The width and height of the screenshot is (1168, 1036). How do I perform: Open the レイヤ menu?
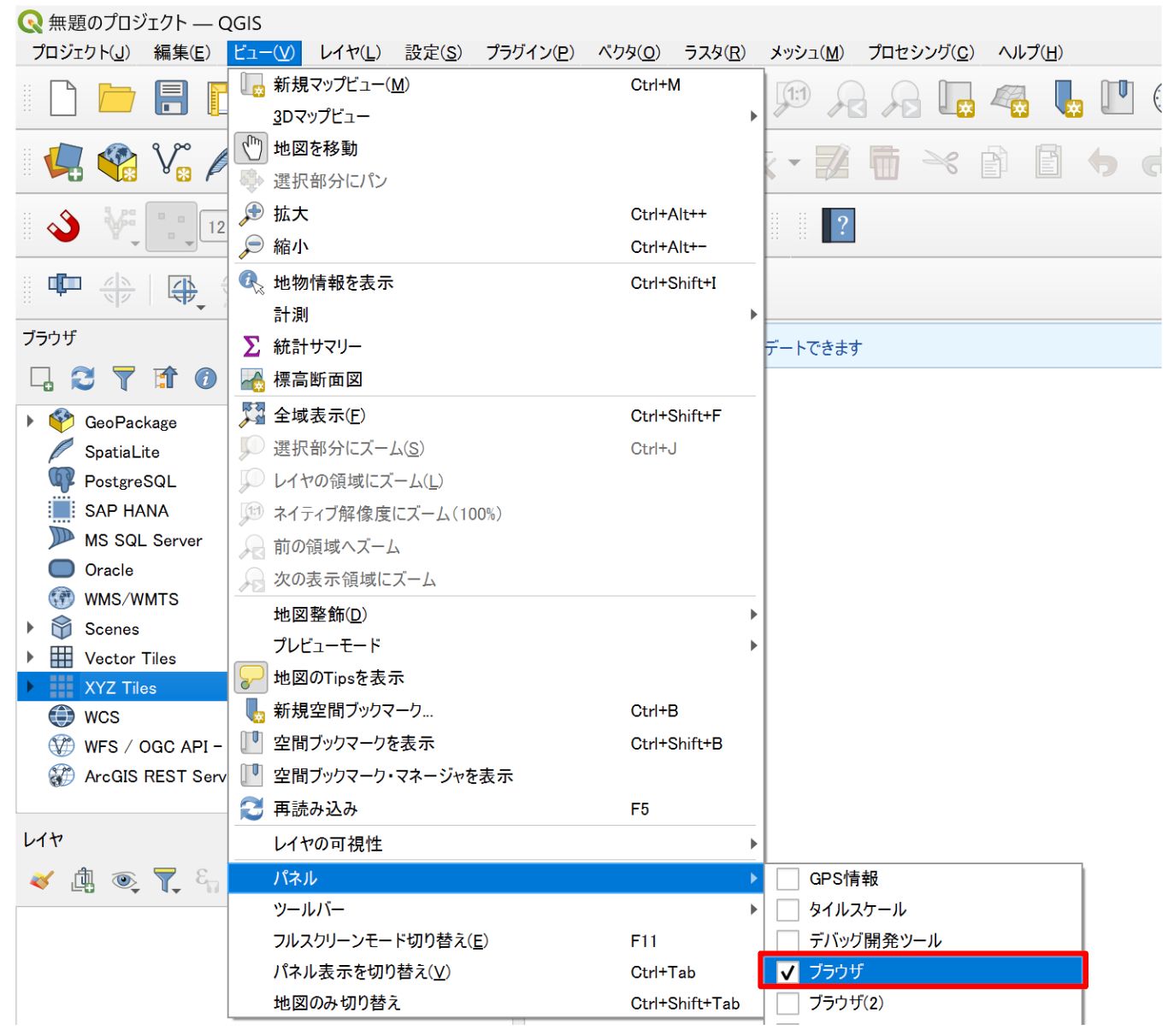click(x=350, y=52)
